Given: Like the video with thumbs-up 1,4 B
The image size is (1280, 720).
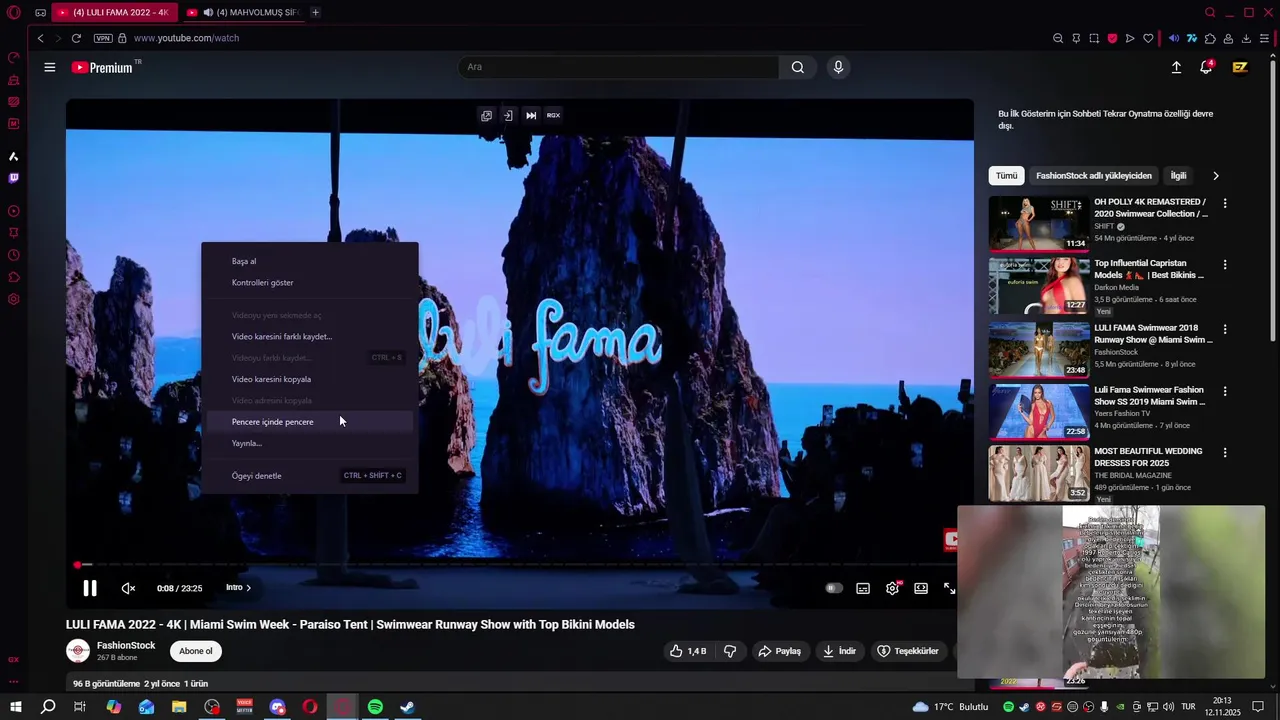Looking at the screenshot, I should pos(688,651).
